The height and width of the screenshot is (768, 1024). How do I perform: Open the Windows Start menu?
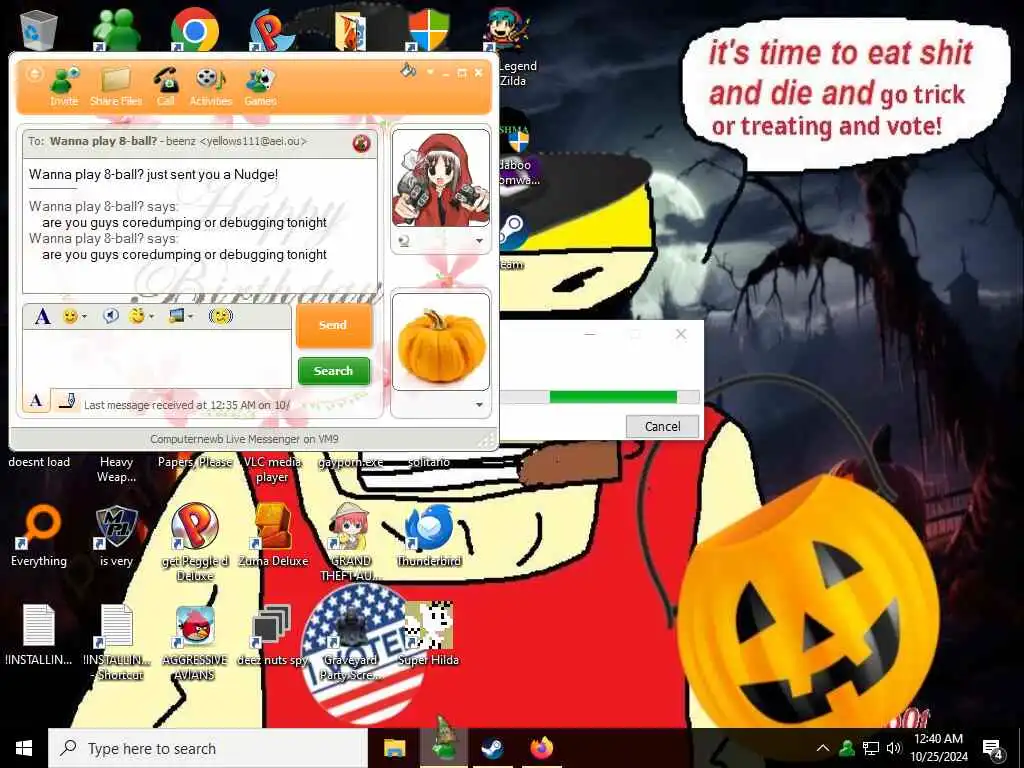24,748
